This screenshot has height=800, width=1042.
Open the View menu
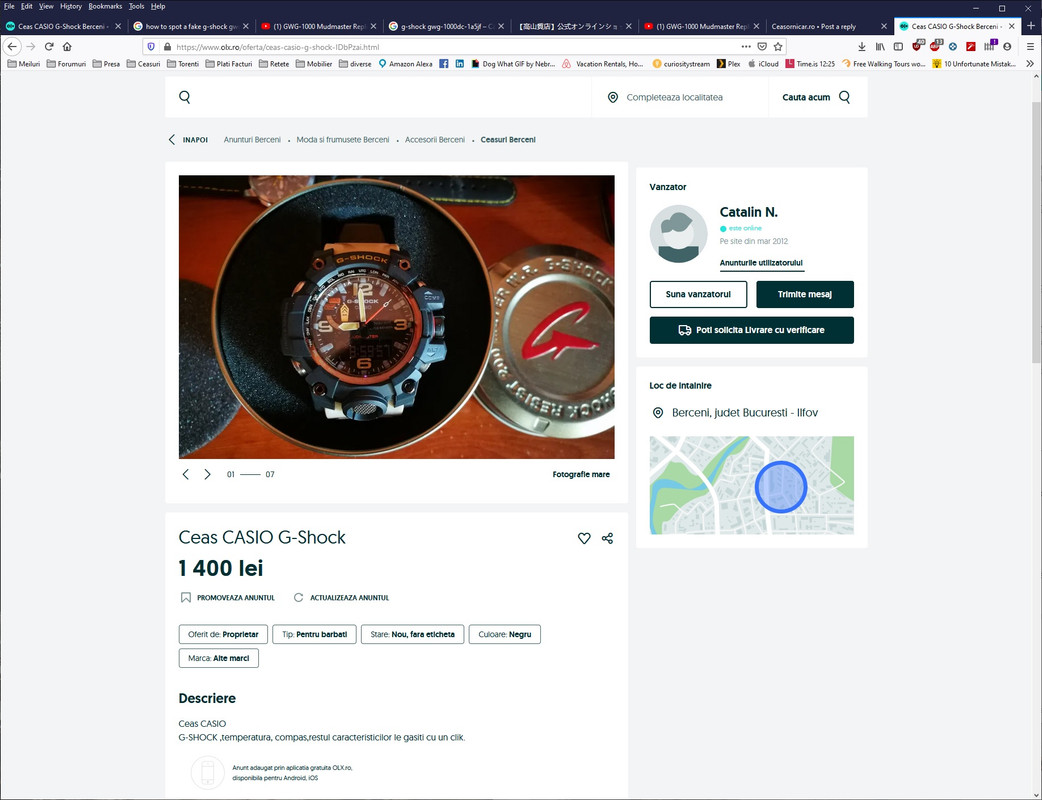pyautogui.click(x=46, y=6)
